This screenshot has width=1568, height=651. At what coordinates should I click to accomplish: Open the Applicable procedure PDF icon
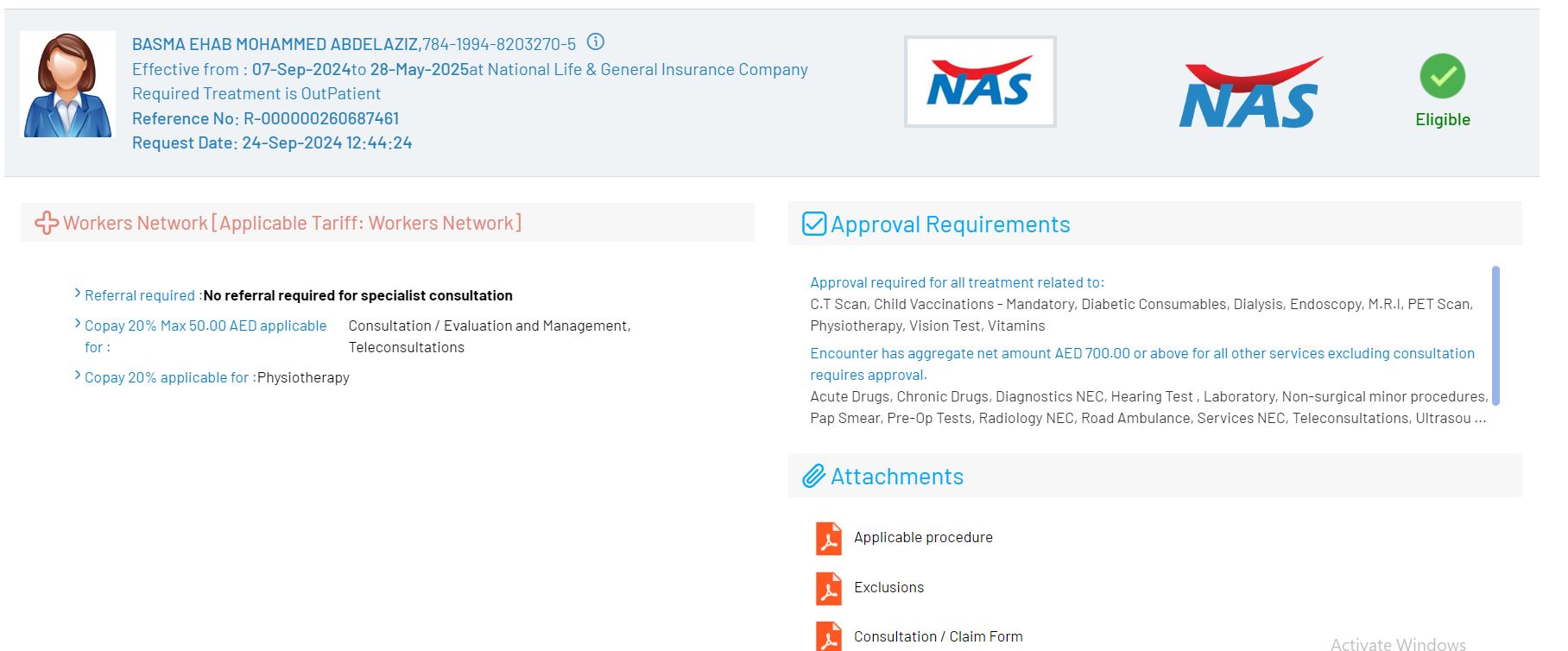(828, 538)
